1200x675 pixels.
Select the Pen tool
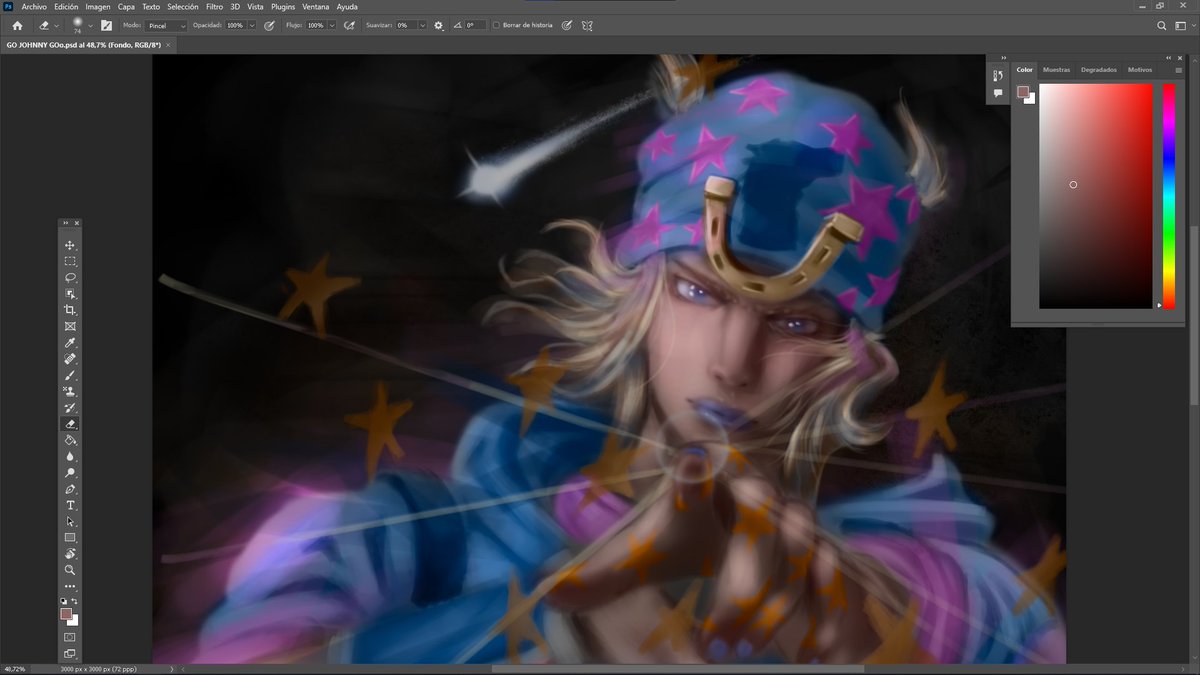pyautogui.click(x=70, y=489)
